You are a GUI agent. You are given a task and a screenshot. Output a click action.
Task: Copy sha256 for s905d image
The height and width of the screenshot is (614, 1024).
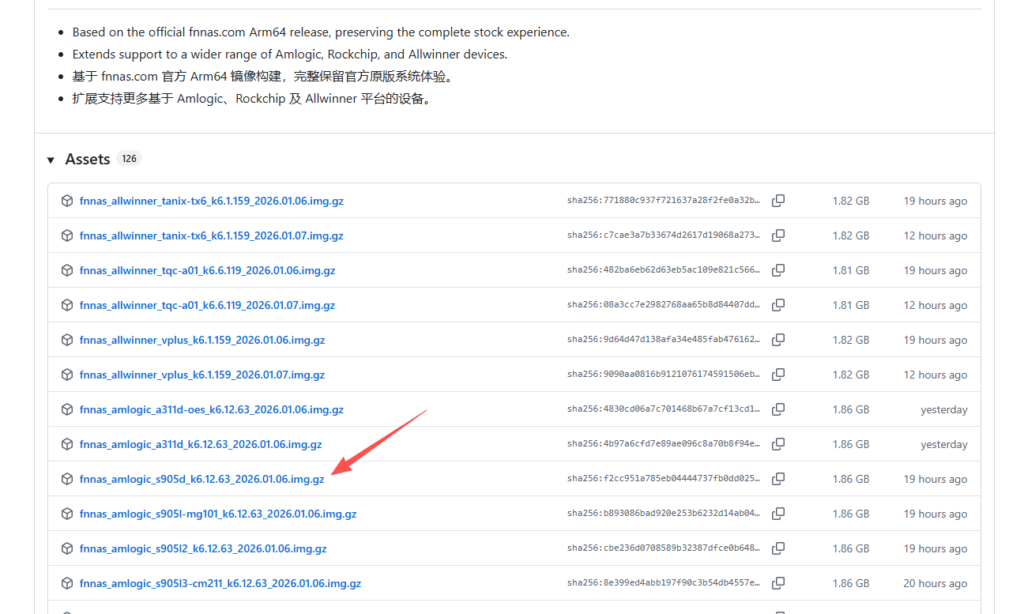(778, 479)
